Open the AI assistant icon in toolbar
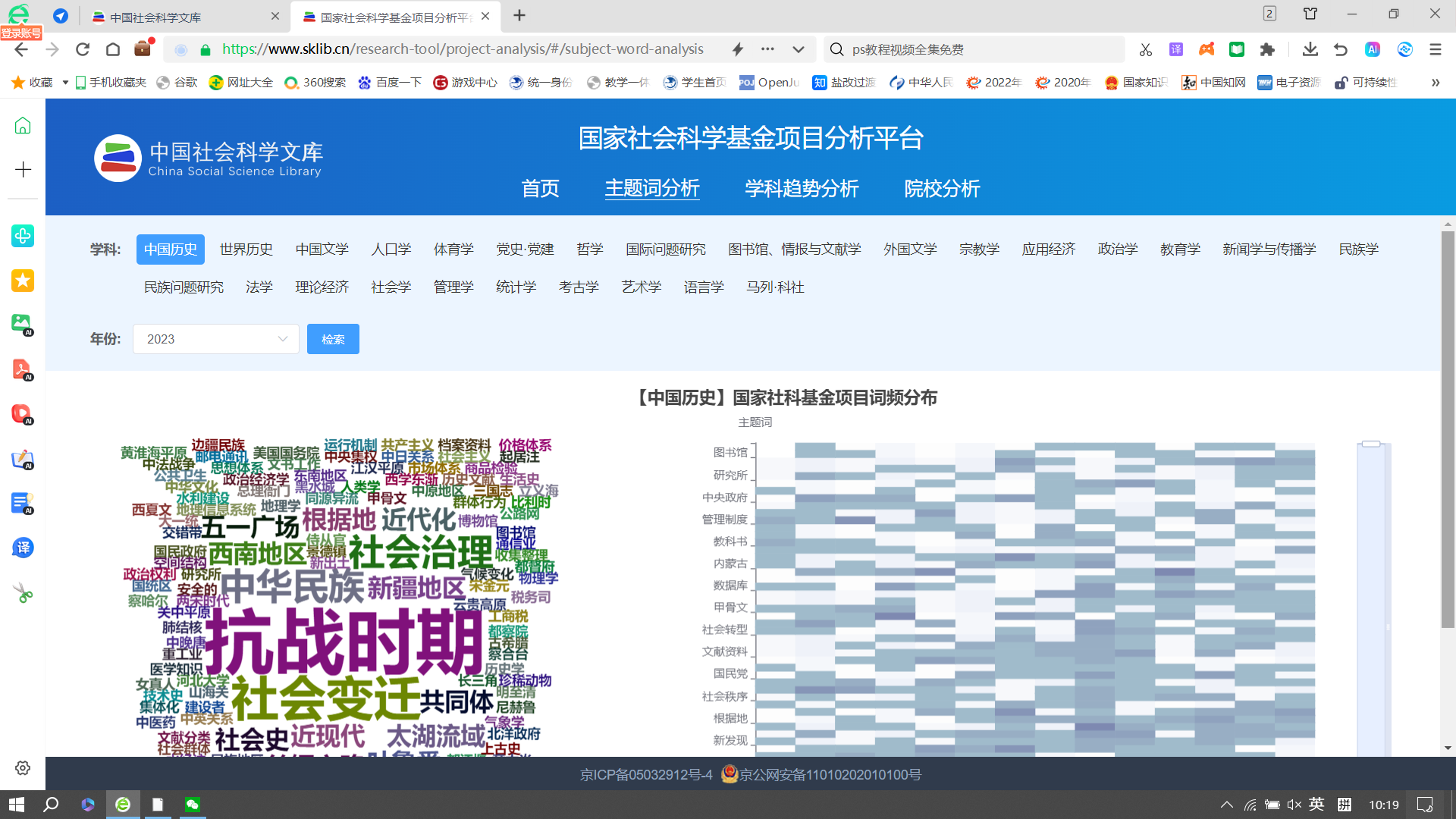 1373,49
